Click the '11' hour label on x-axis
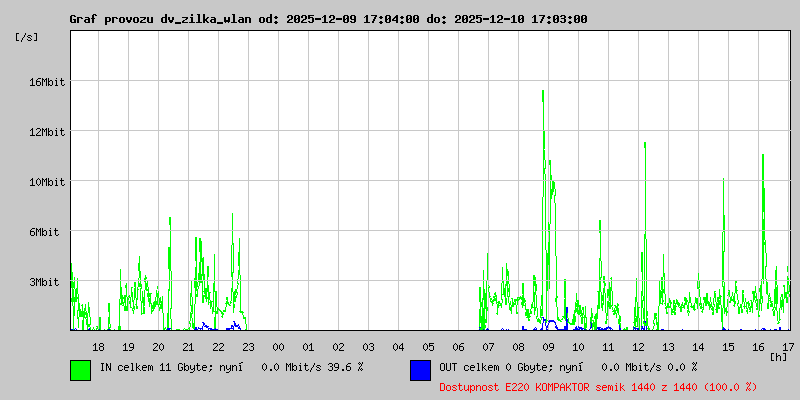 click(608, 347)
